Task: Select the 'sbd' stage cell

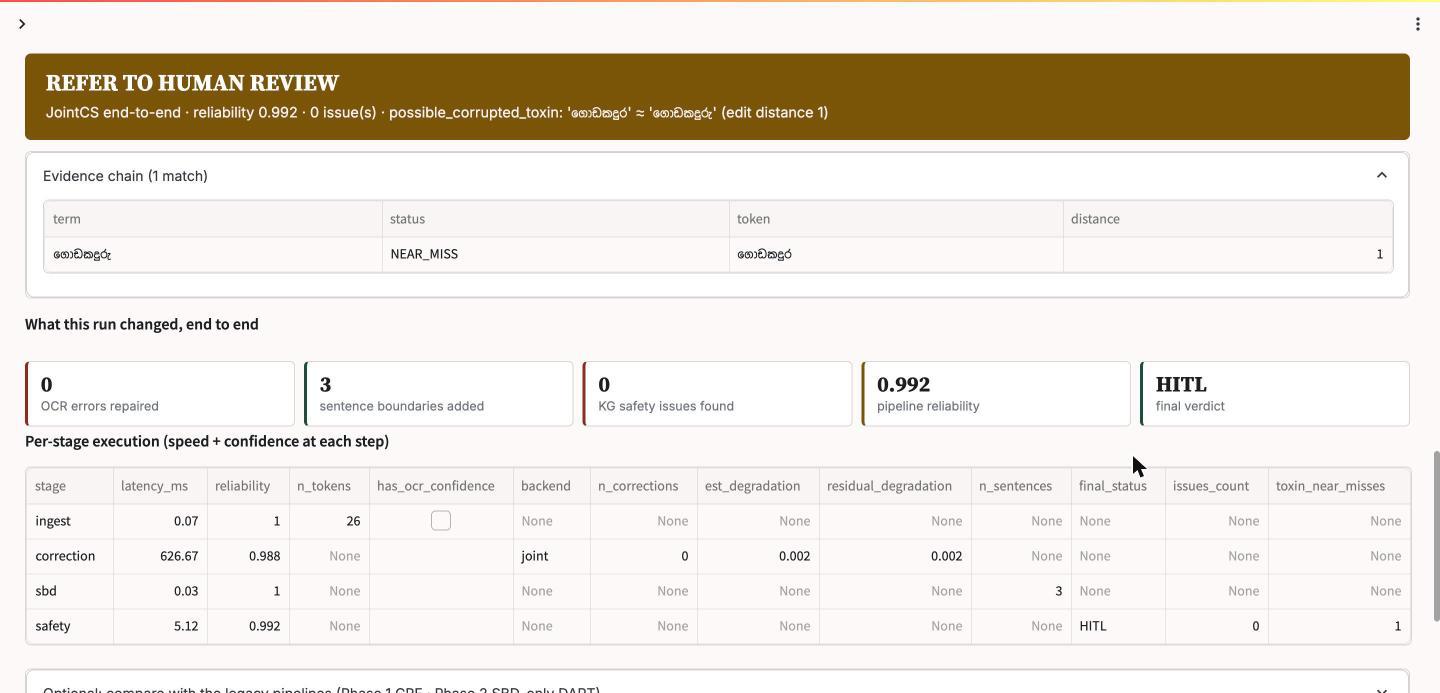Action: pos(70,591)
